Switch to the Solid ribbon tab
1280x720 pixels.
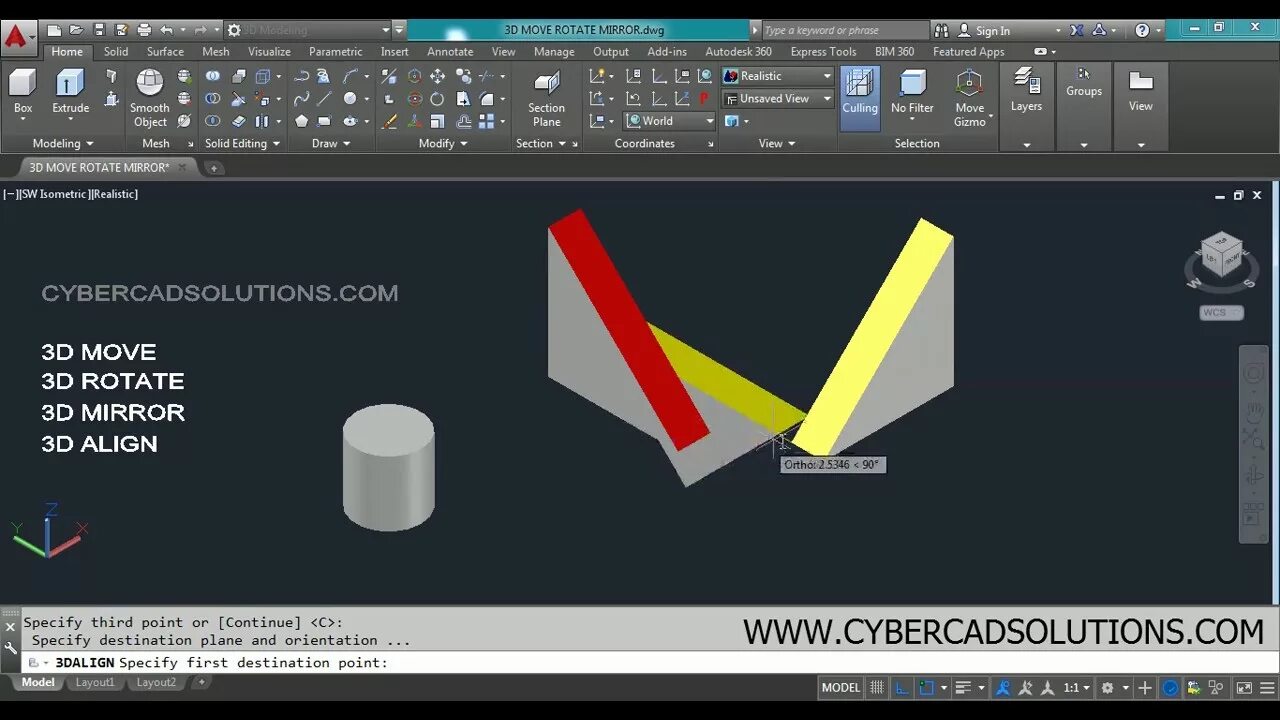tap(116, 51)
